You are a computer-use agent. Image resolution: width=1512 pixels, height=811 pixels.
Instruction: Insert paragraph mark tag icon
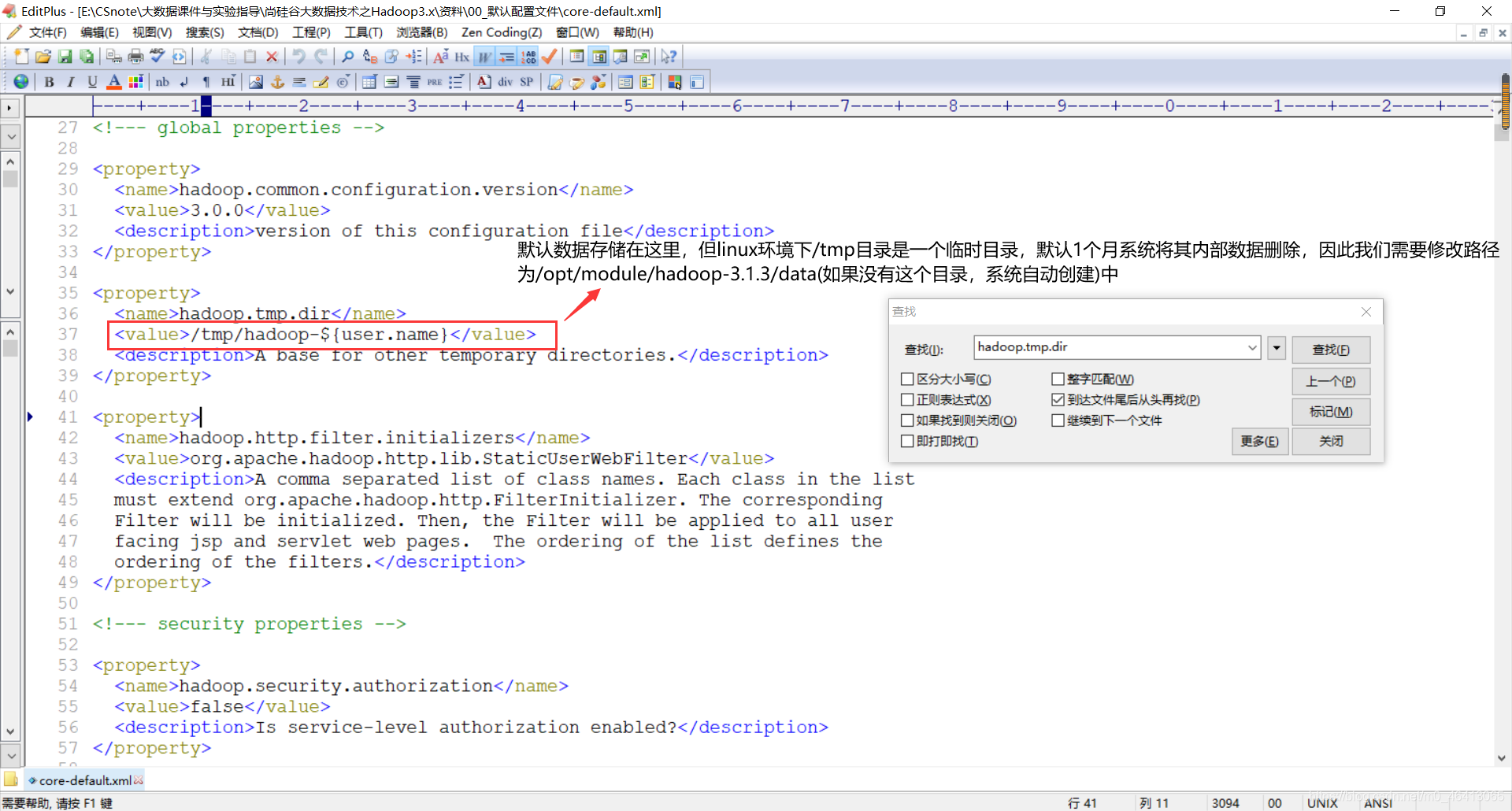click(206, 82)
